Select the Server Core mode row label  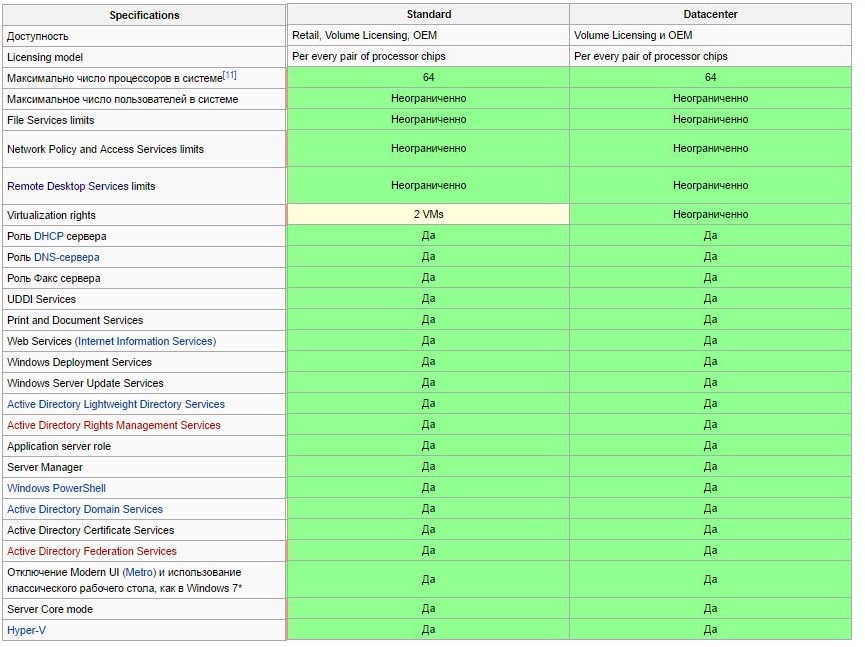point(50,609)
